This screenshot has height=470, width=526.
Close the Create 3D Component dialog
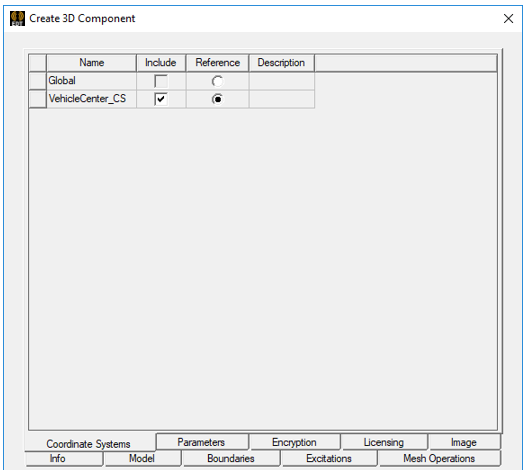coord(508,18)
